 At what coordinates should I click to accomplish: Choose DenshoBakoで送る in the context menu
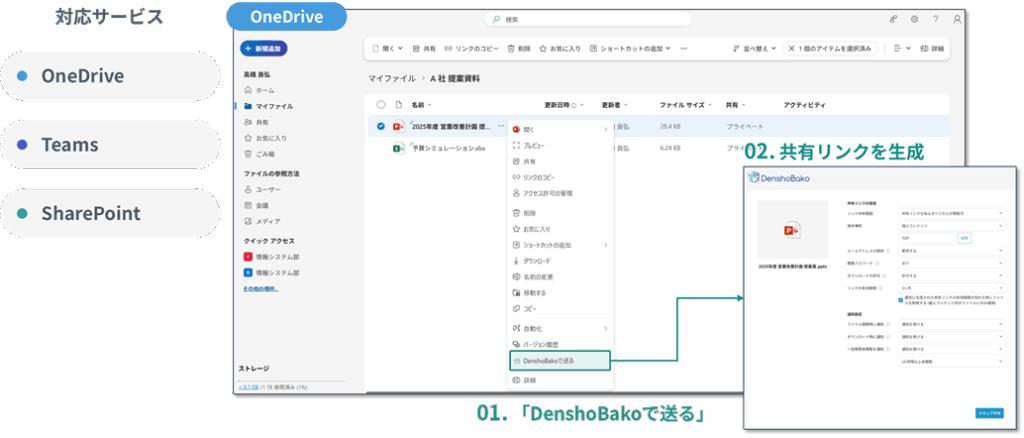[559, 361]
